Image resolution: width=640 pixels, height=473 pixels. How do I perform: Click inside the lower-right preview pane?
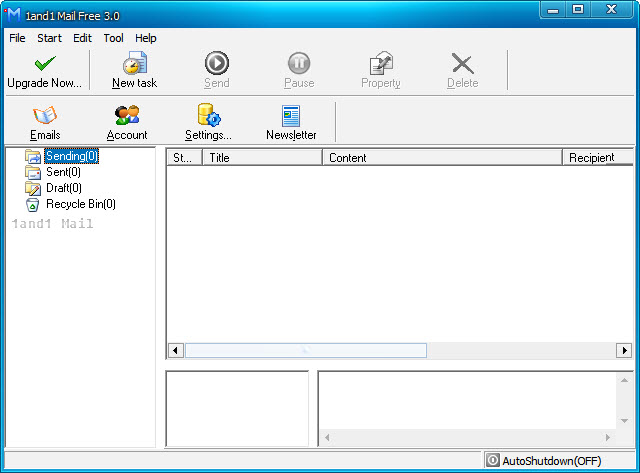(x=467, y=400)
